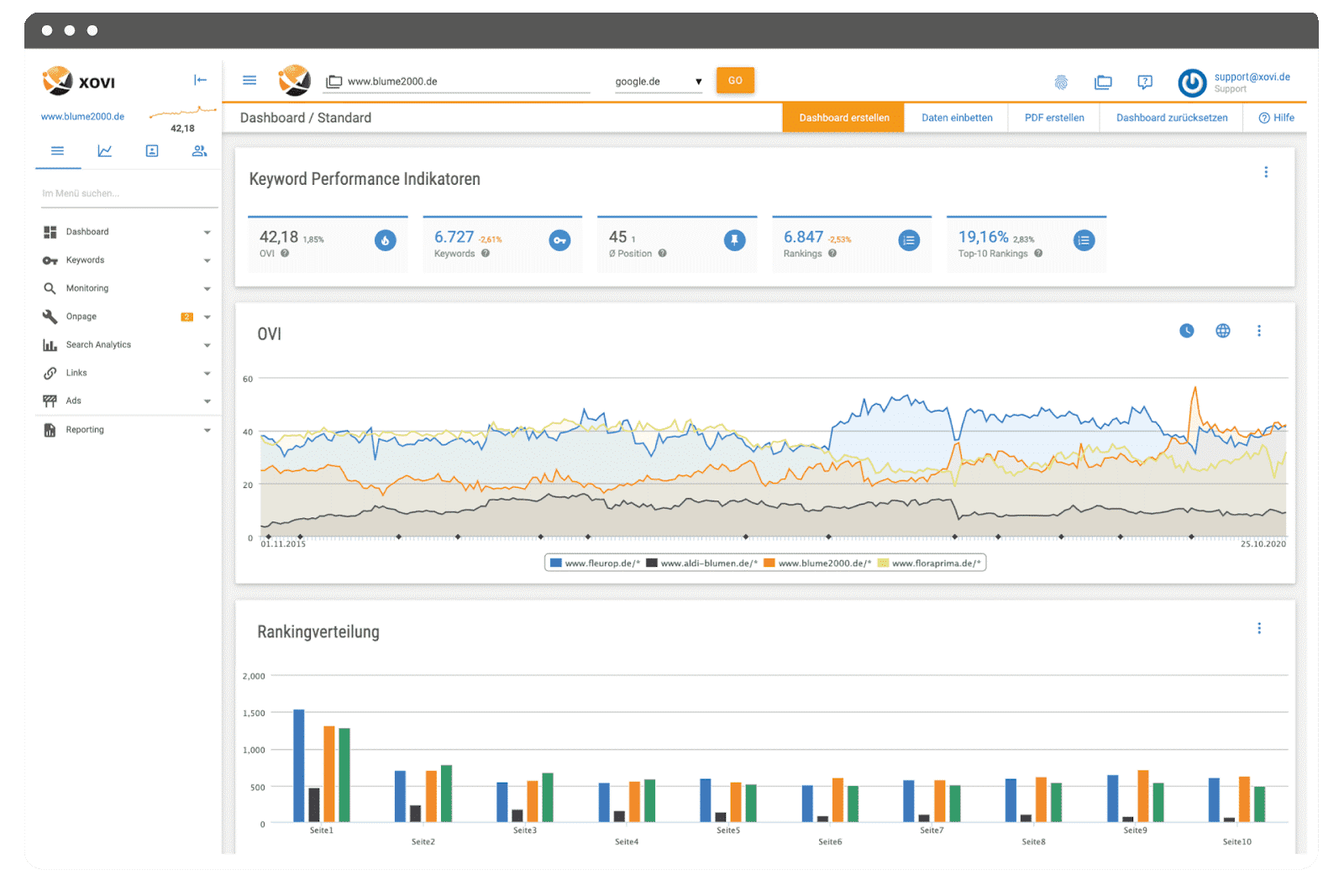1344x896 pixels.
Task: Select the sidebar list menu tab icon
Action: click(57, 151)
